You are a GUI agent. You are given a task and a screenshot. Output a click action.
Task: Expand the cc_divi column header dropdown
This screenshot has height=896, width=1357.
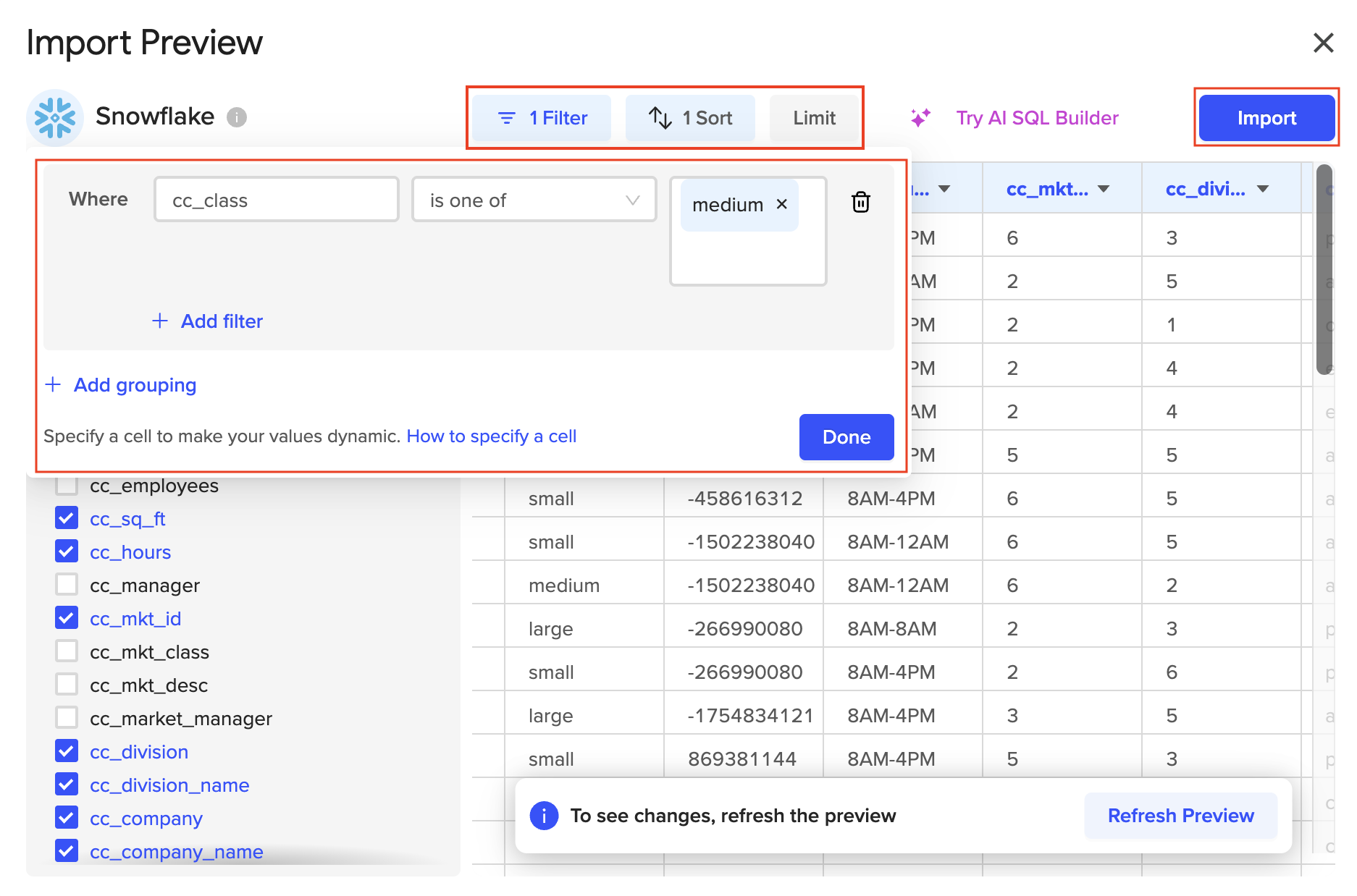point(1263,190)
